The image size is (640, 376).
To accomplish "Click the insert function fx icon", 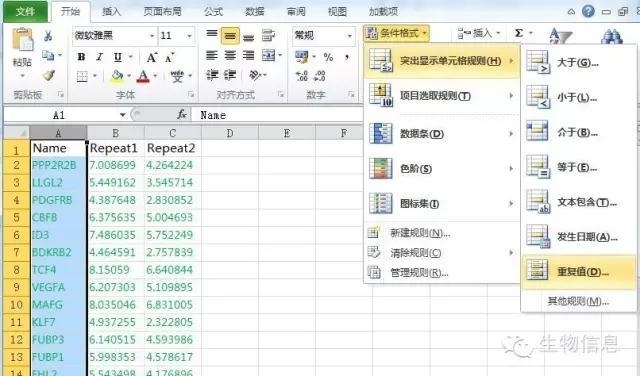I will (x=181, y=115).
